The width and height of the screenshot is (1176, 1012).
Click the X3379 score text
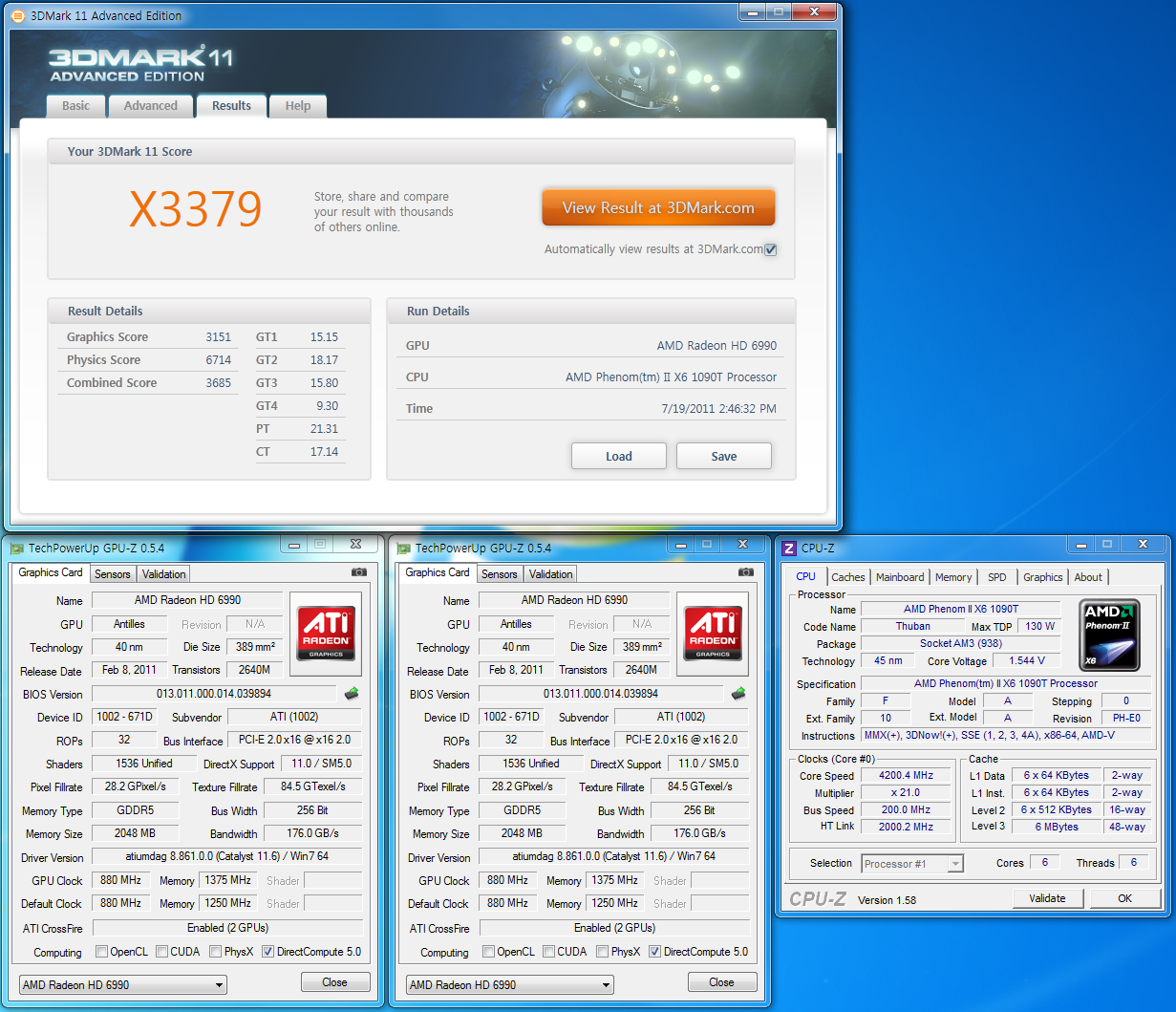[195, 209]
